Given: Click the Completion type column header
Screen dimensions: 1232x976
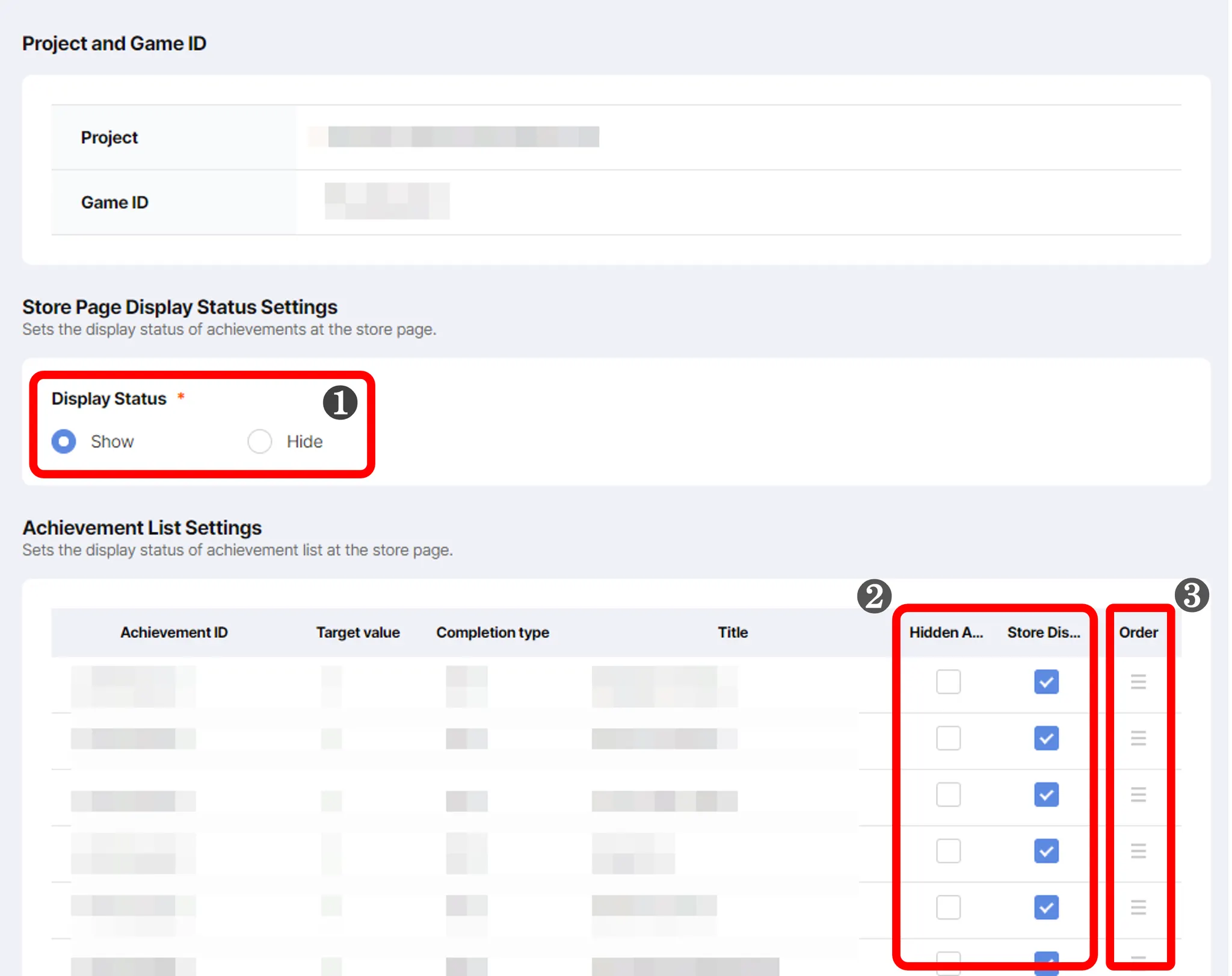Looking at the screenshot, I should click(x=493, y=632).
